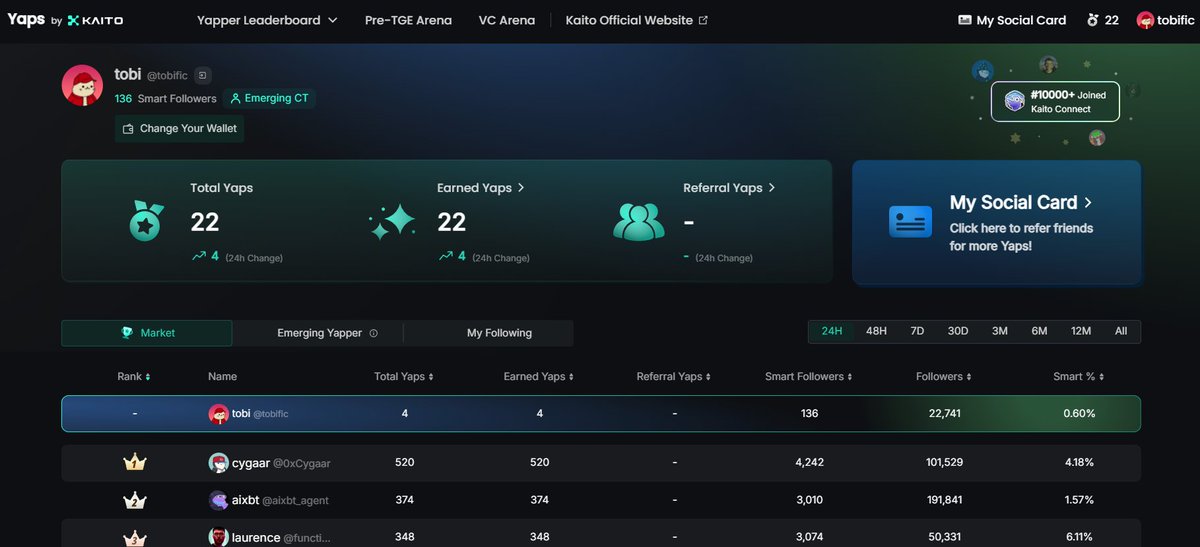Sort by the Smart Followers column

pyautogui.click(x=808, y=377)
